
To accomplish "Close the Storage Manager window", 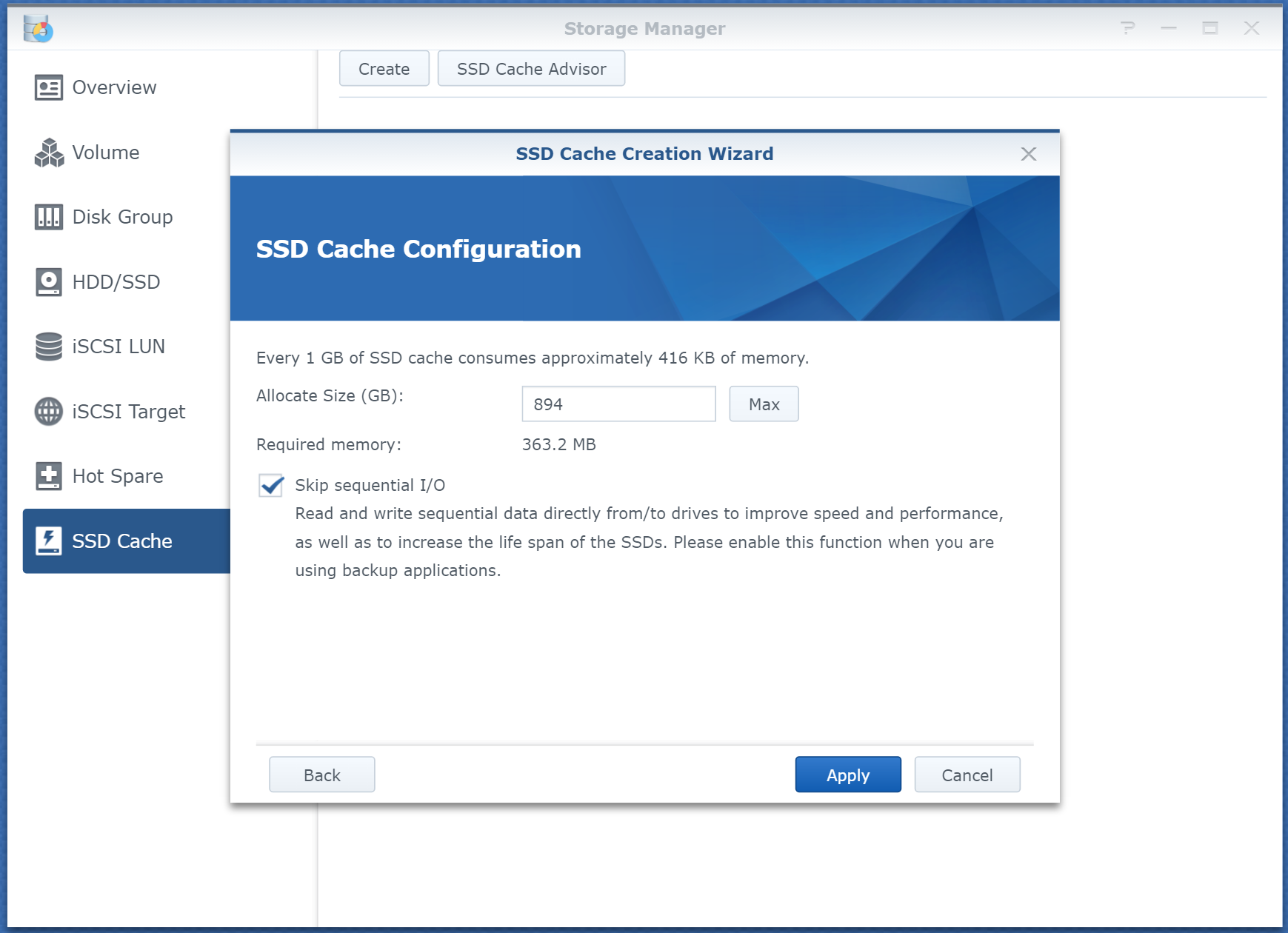I will tap(1252, 28).
